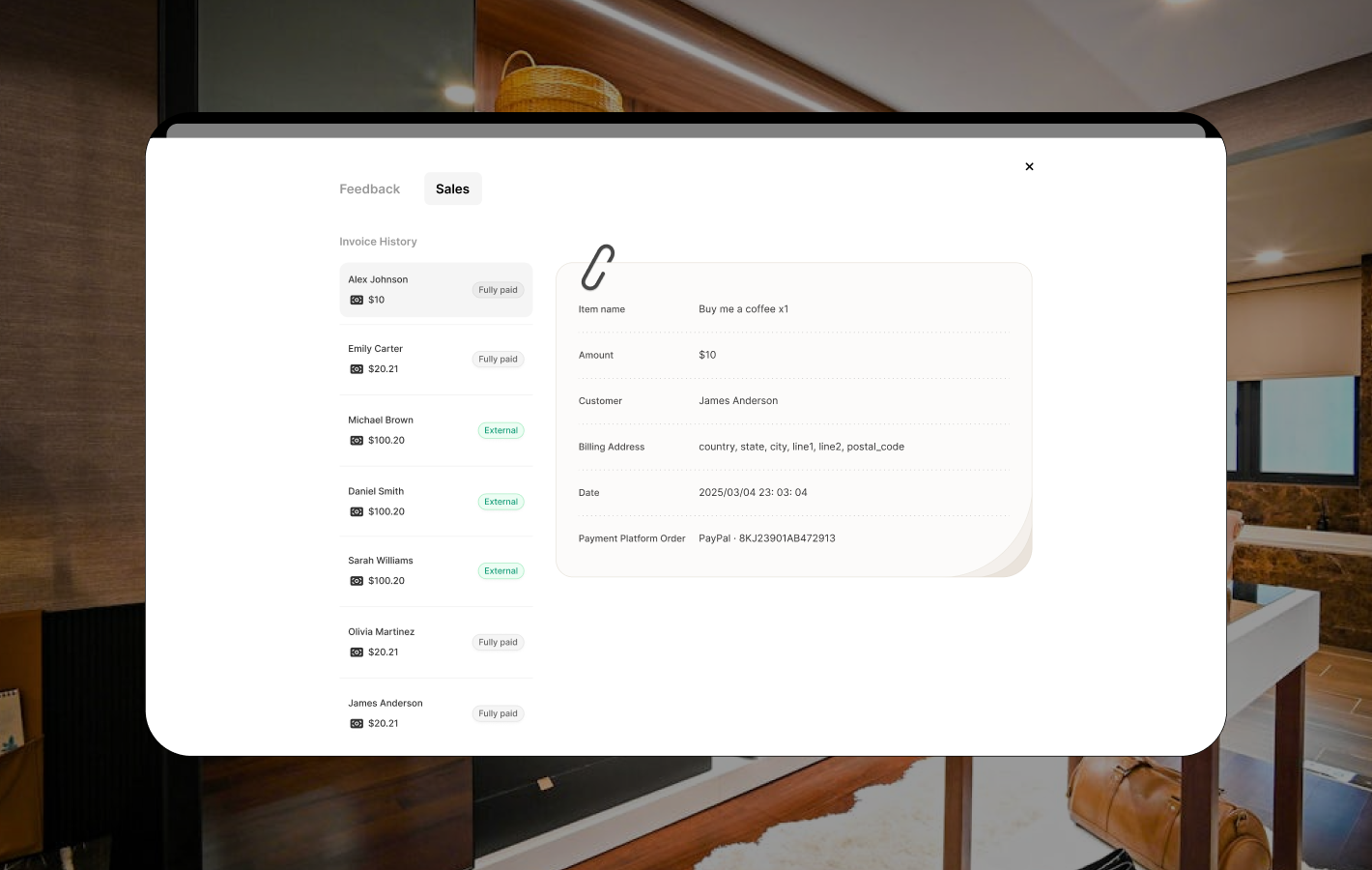Click the banknote icon next to Olivia Martinez's $20.21
This screenshot has height=870, width=1372.
pos(357,652)
